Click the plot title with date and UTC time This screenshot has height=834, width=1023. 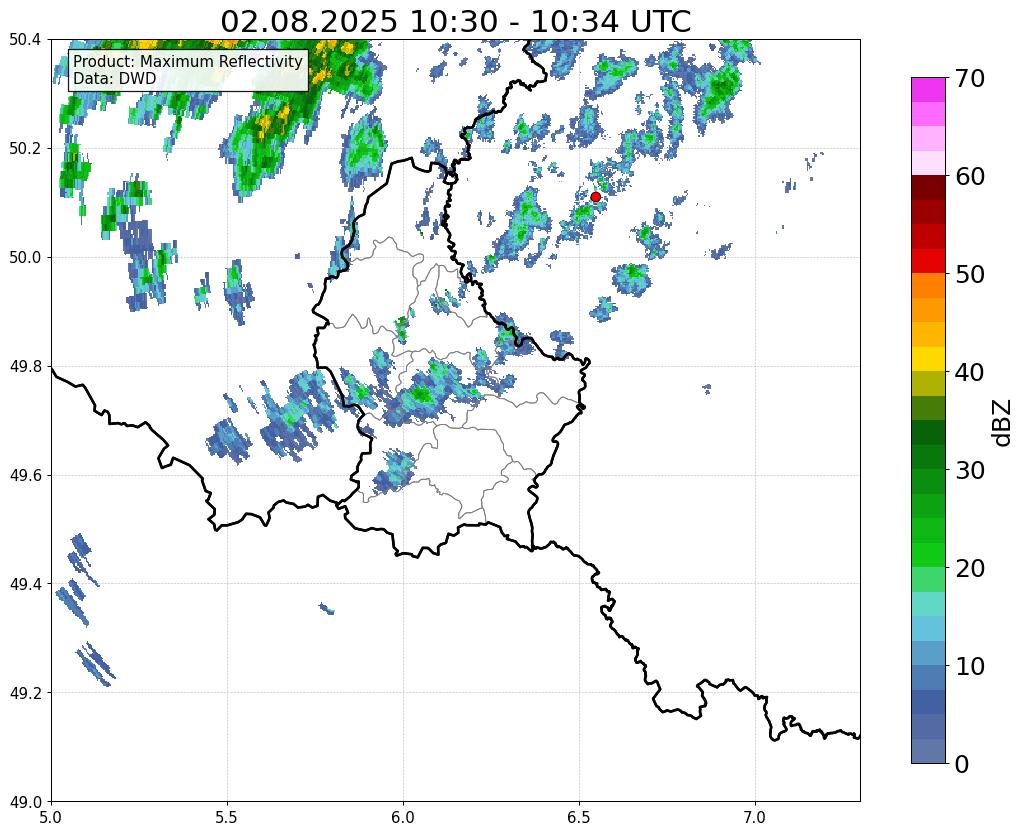(455, 22)
